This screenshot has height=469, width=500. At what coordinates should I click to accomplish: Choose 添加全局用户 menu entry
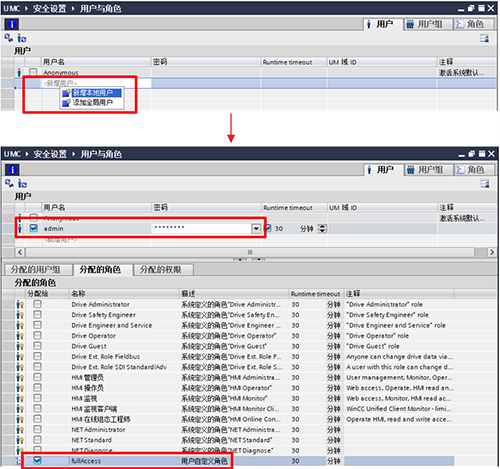[x=92, y=102]
